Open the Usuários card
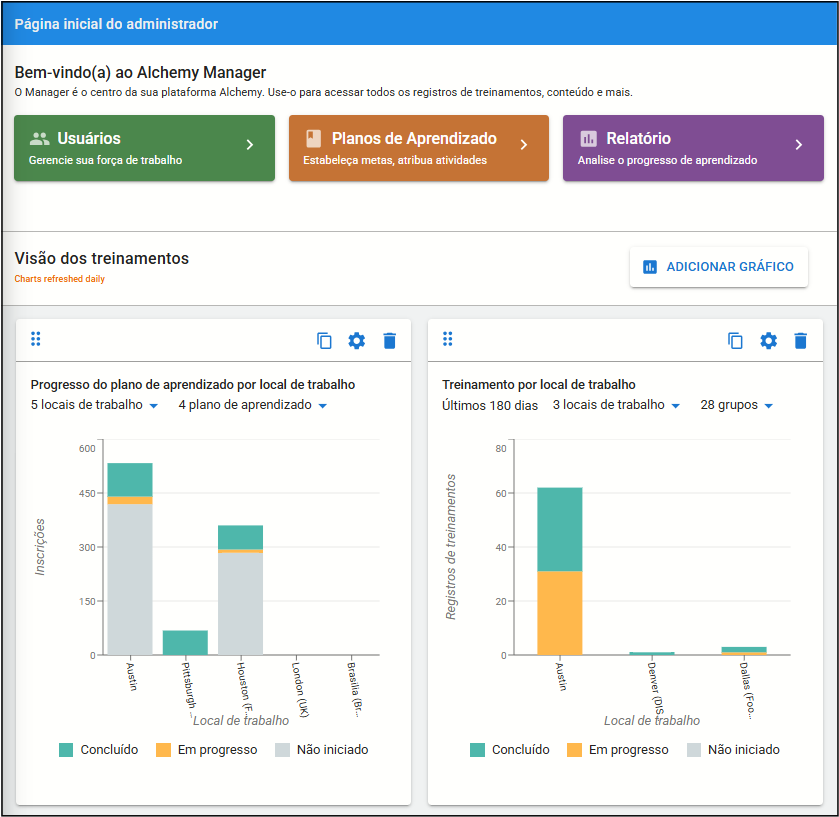 pos(144,148)
